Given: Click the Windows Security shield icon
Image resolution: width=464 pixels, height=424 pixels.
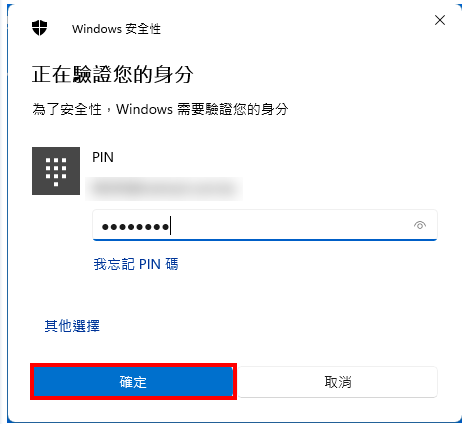Looking at the screenshot, I should point(39,28).
